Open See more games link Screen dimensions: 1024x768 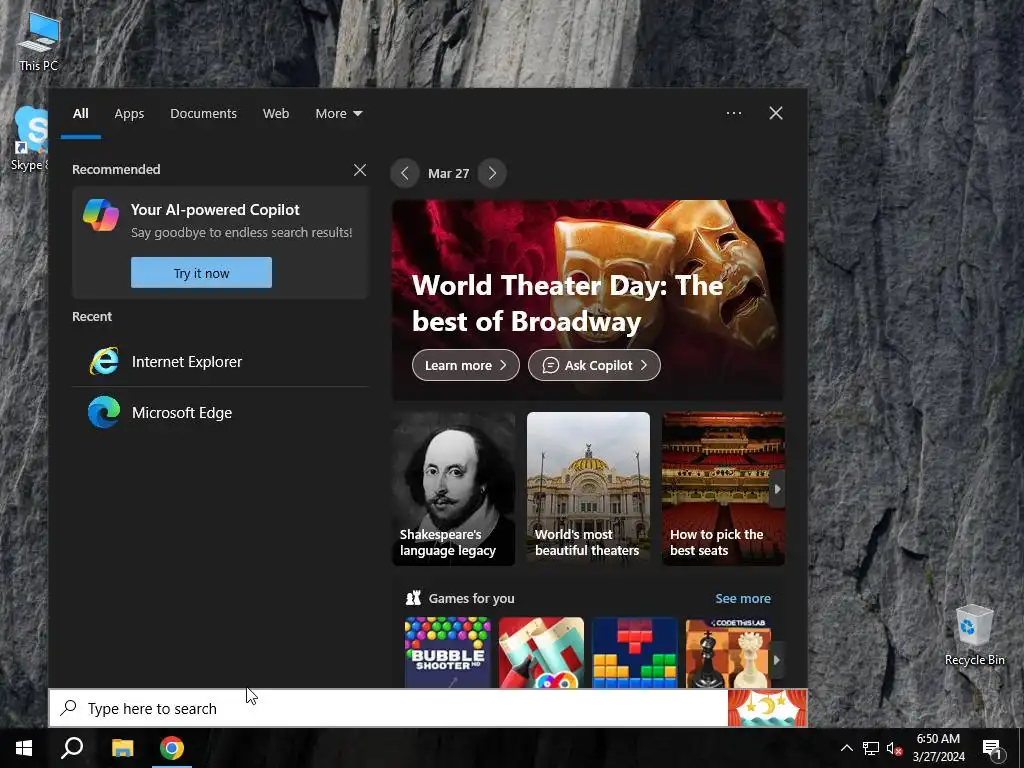pyautogui.click(x=743, y=598)
